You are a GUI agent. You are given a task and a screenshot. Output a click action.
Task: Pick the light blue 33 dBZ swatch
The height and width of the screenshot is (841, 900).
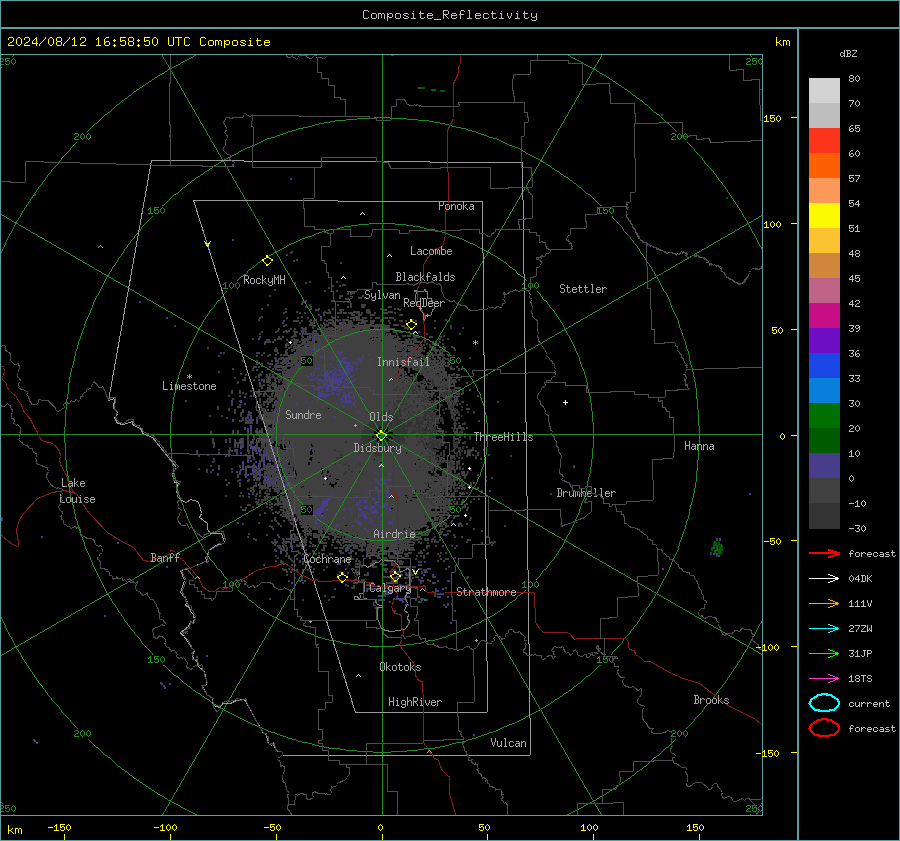click(824, 390)
